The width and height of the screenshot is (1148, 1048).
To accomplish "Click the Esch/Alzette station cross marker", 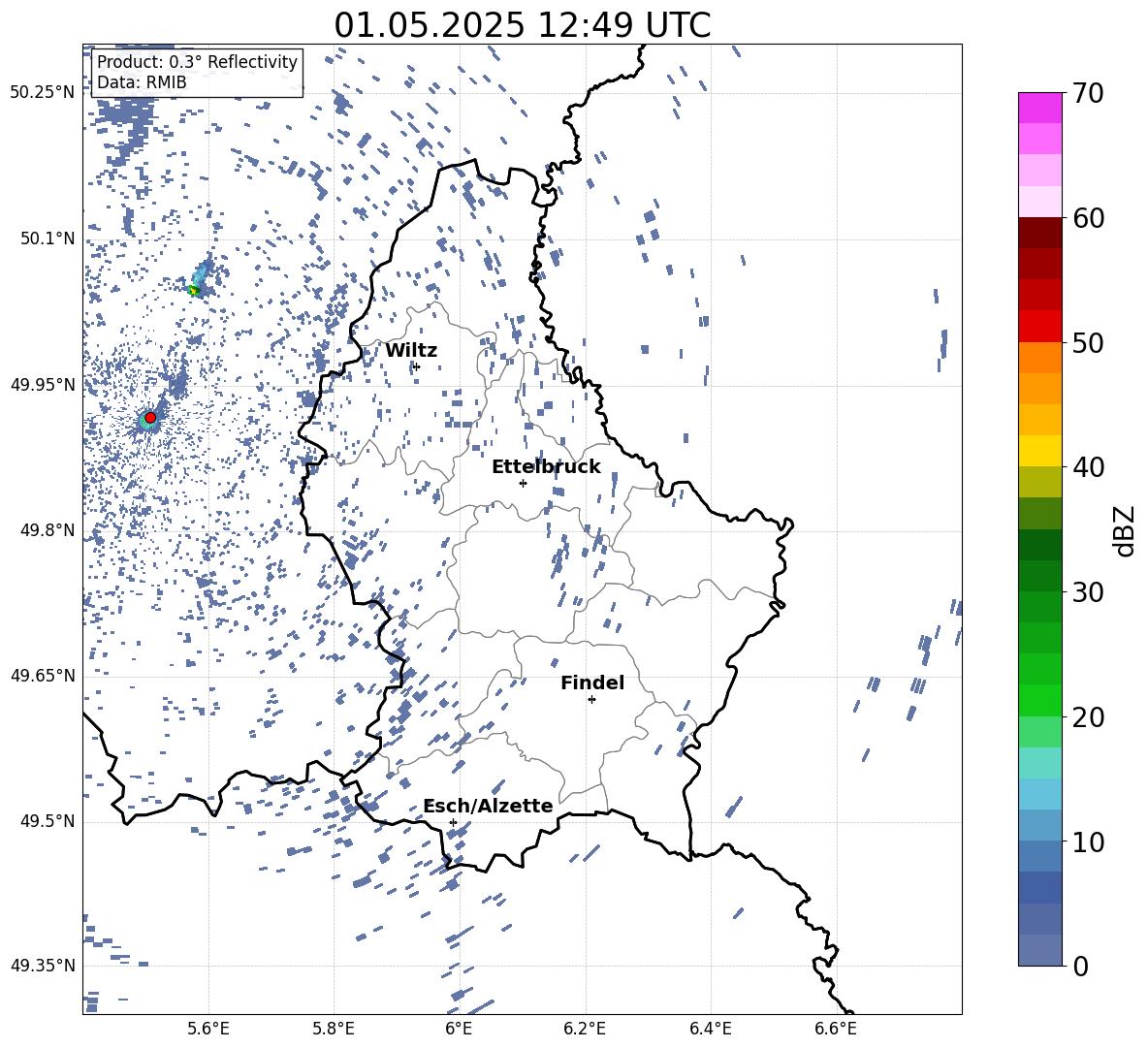I will point(453,822).
